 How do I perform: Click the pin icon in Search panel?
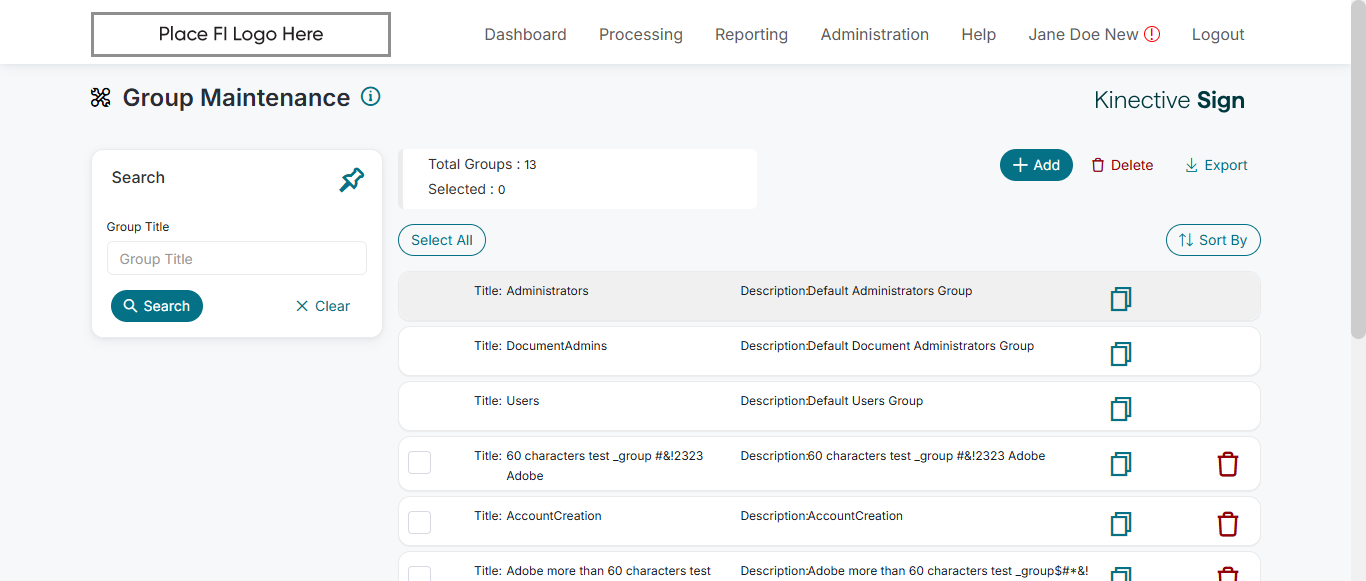351,180
